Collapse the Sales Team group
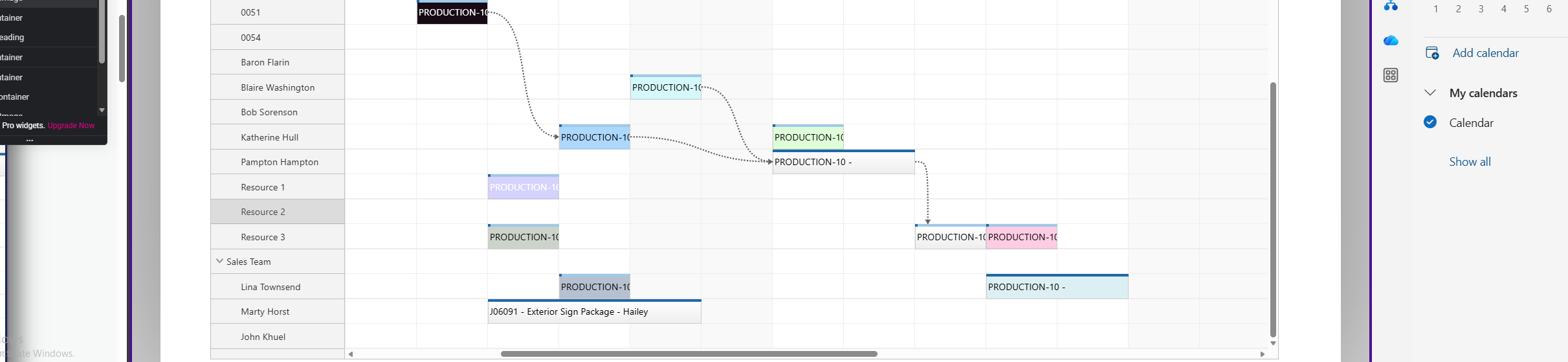Screen dimensions: 1568x362 point(219,262)
